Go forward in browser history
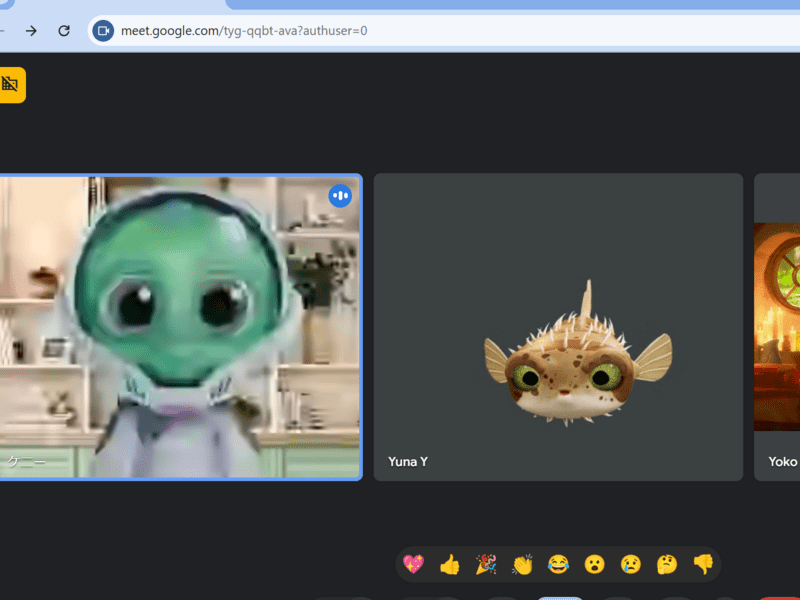Screen dimensions: 800x600 tap(31, 31)
